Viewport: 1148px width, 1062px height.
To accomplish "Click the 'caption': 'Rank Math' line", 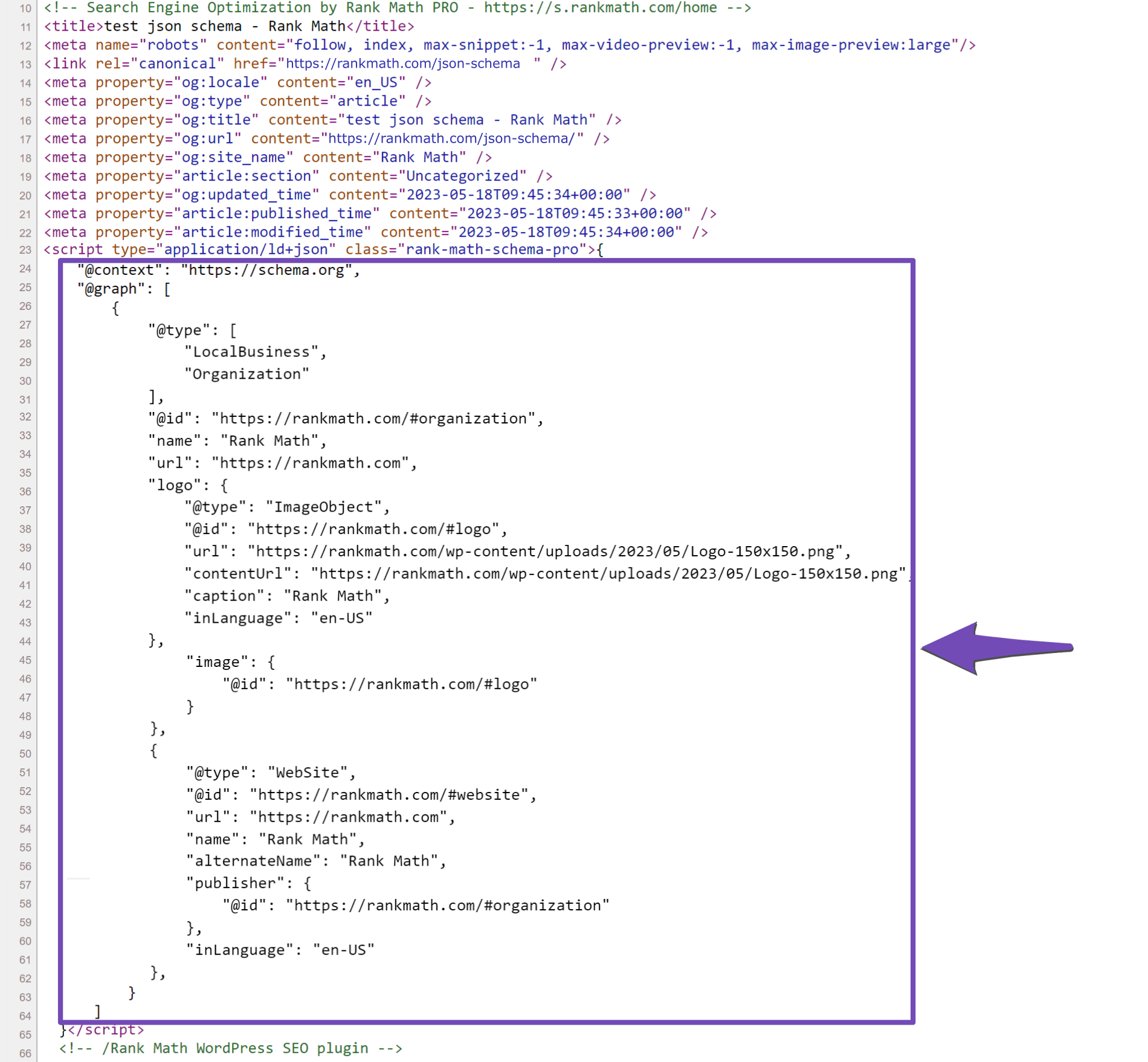I will 288,596.
